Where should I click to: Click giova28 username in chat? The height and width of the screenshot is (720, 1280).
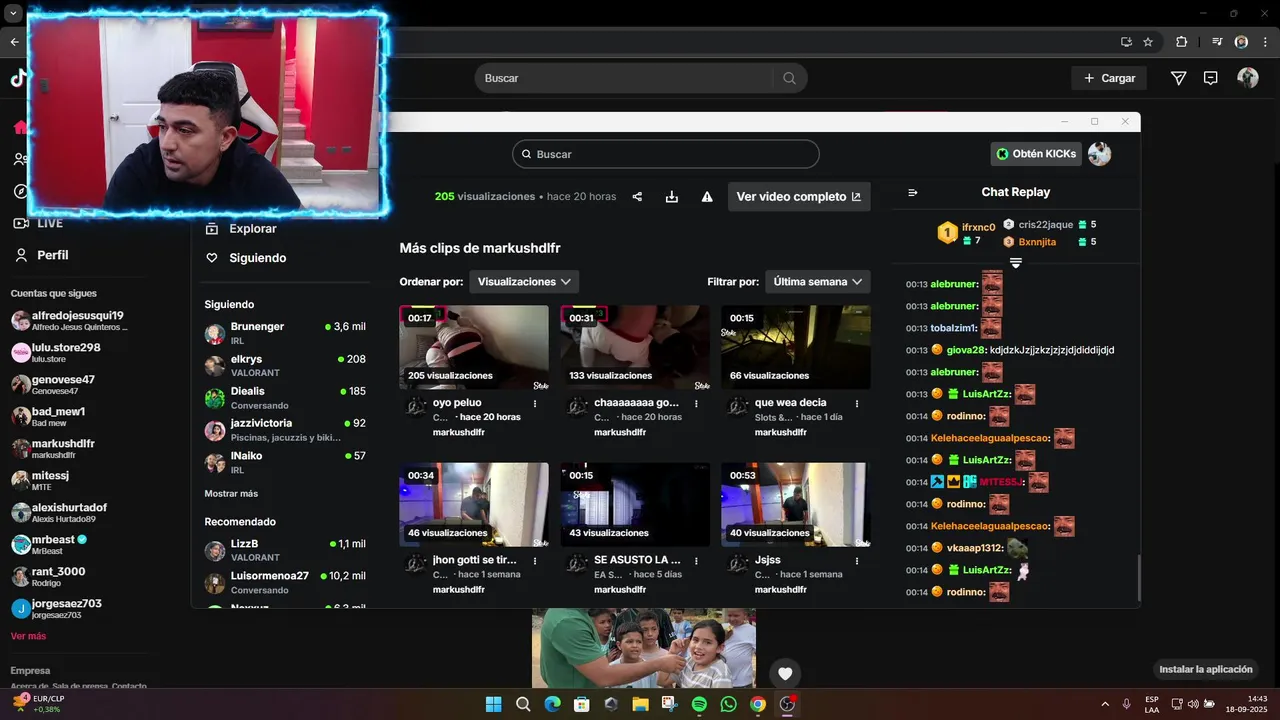pos(965,350)
